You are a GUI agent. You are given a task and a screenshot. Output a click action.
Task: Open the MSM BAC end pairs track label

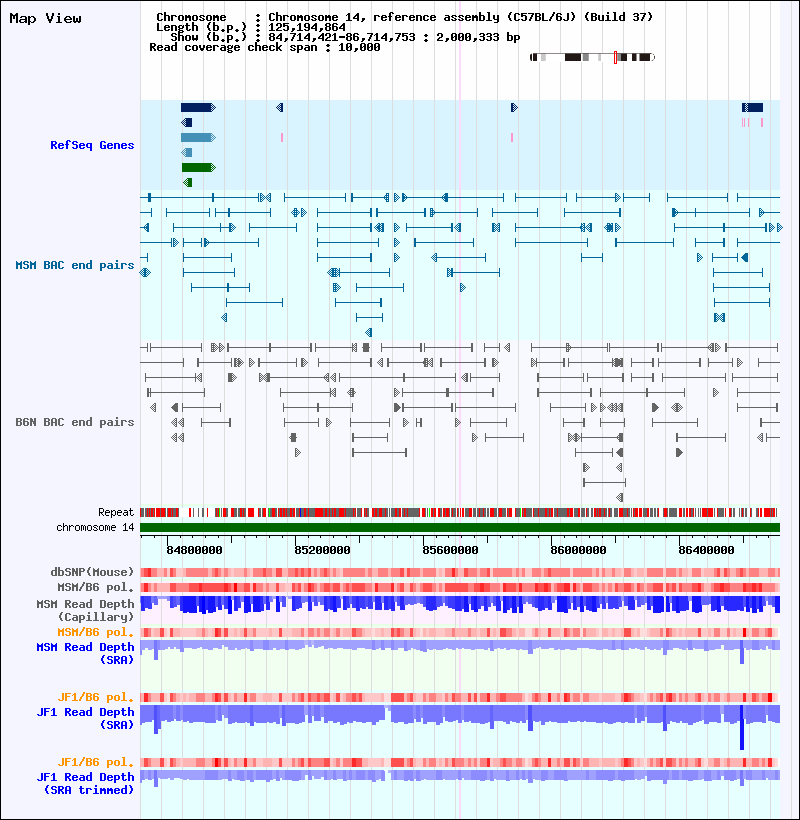click(x=75, y=265)
